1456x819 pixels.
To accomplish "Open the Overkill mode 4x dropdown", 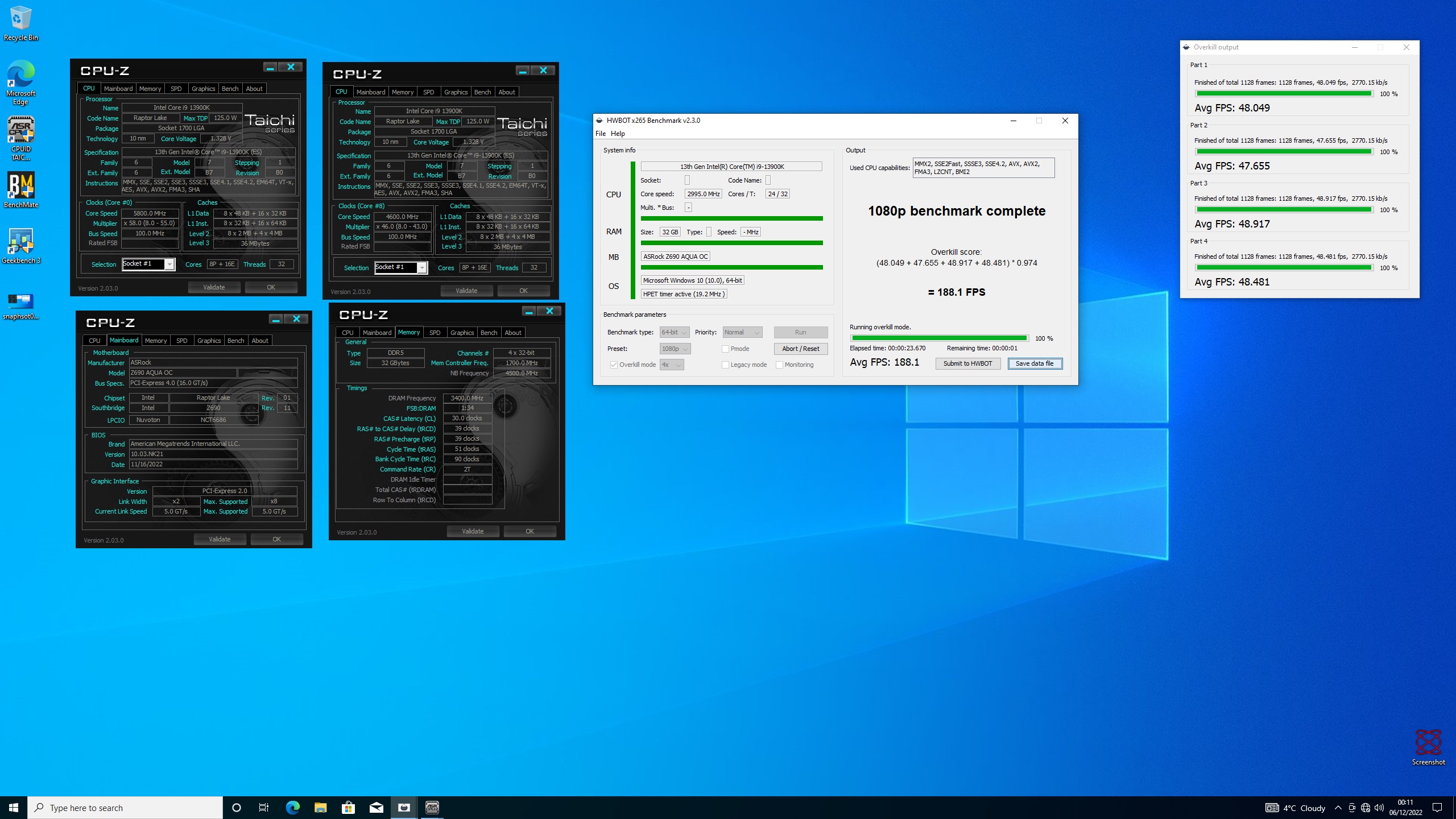I will pyautogui.click(x=671, y=365).
